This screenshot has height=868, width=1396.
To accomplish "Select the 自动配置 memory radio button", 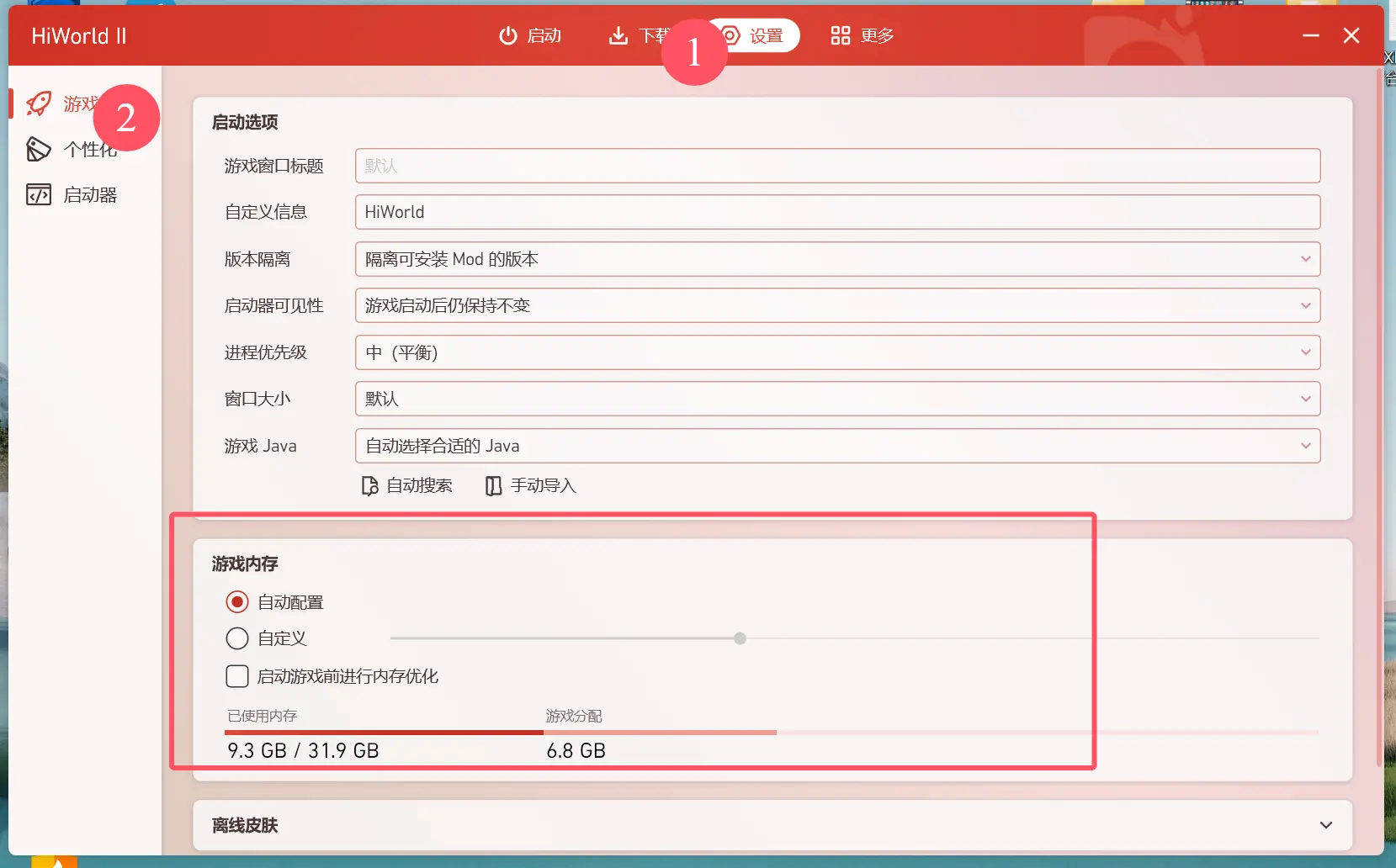I will (237, 602).
